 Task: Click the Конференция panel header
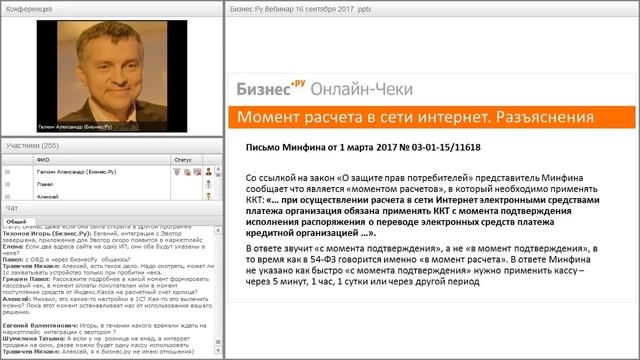pos(112,9)
